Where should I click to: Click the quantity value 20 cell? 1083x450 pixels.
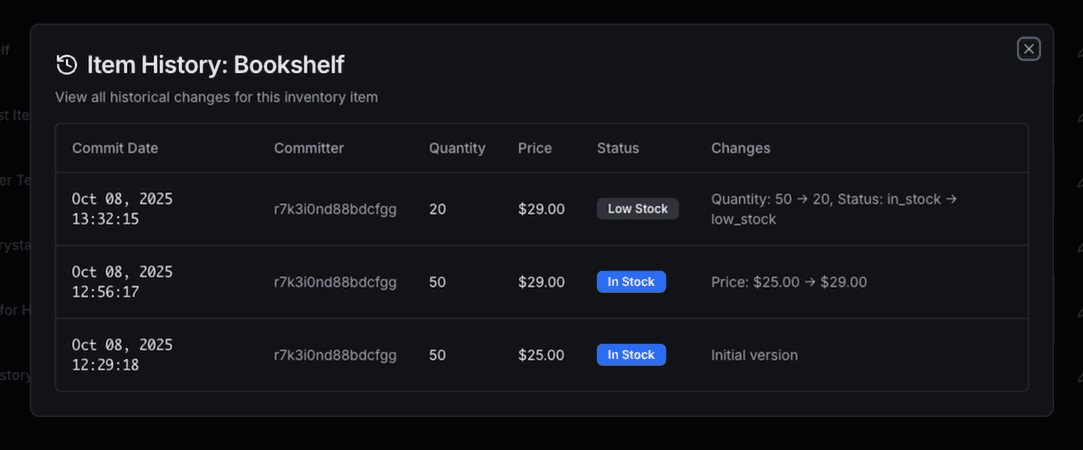438,209
